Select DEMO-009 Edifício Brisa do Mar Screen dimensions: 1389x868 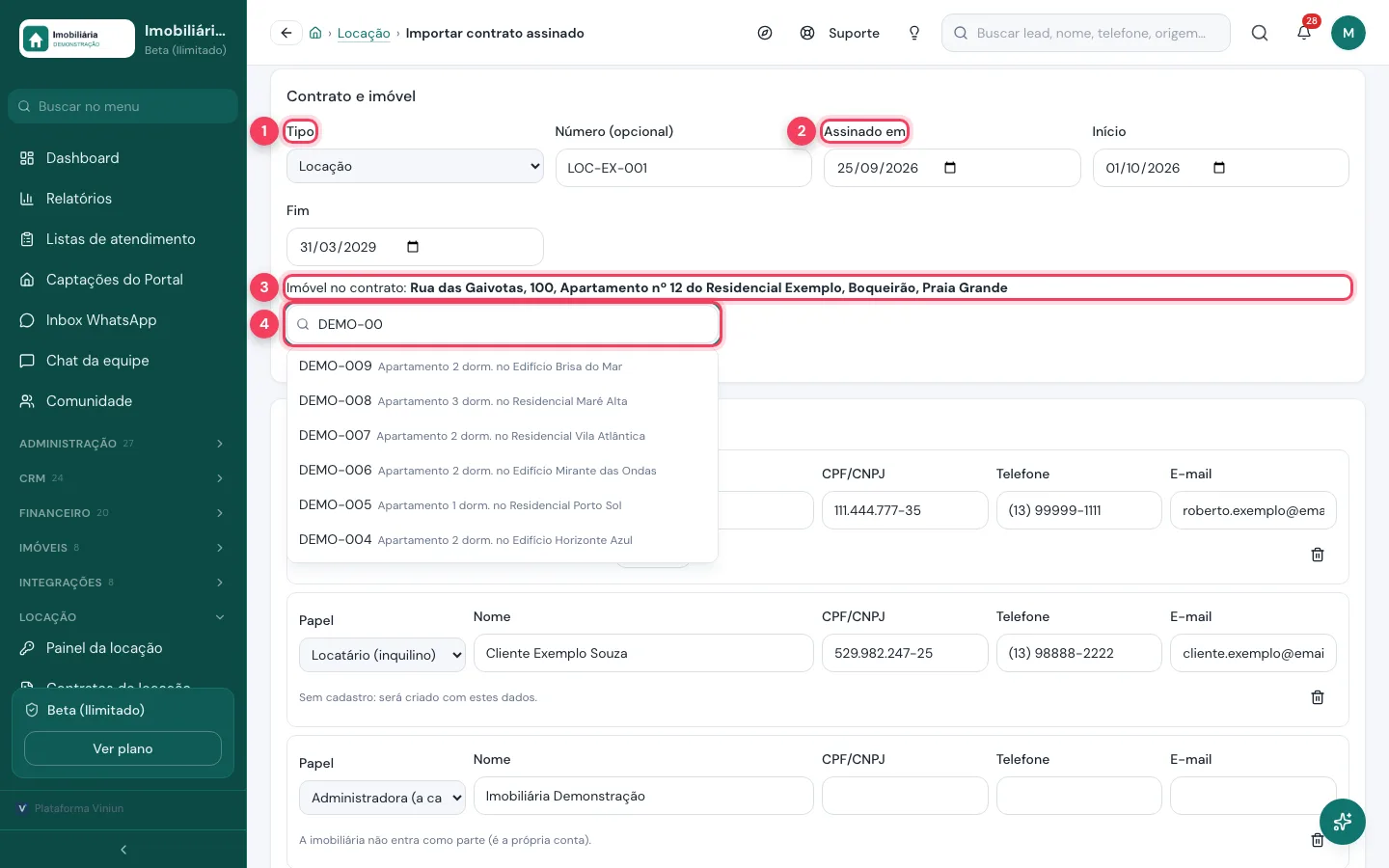pos(503,366)
